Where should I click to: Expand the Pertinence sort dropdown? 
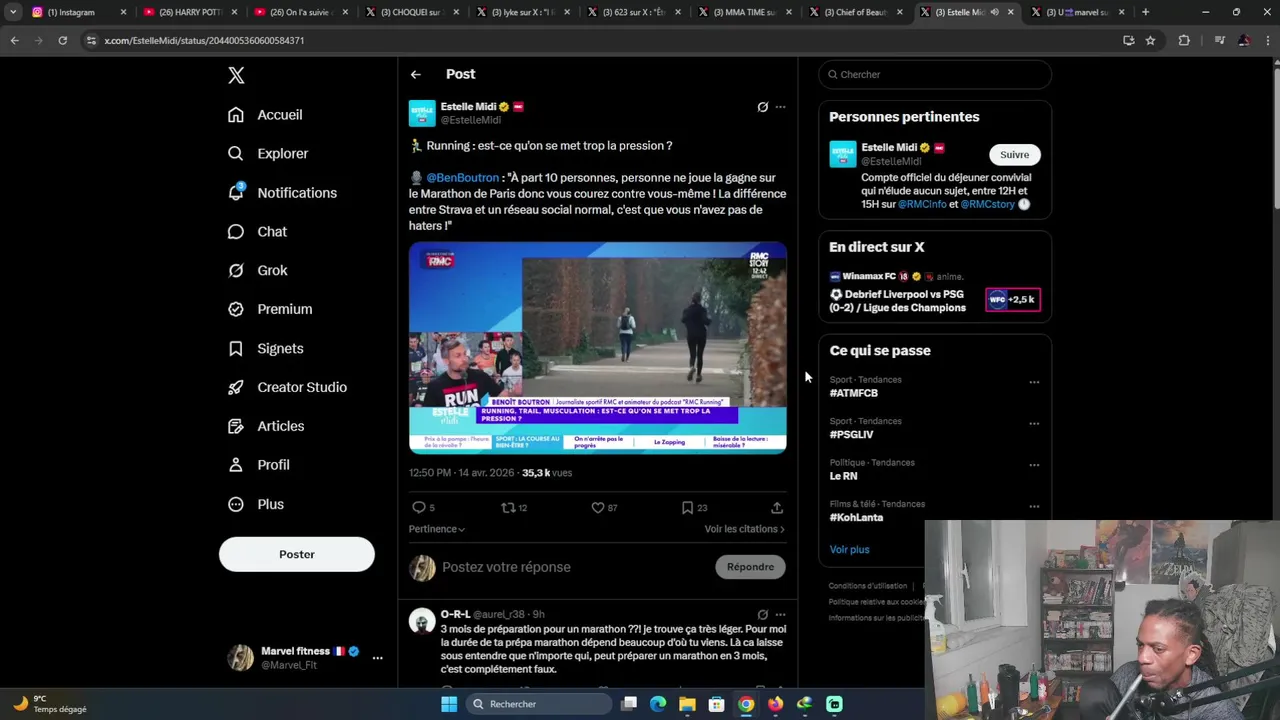click(437, 529)
